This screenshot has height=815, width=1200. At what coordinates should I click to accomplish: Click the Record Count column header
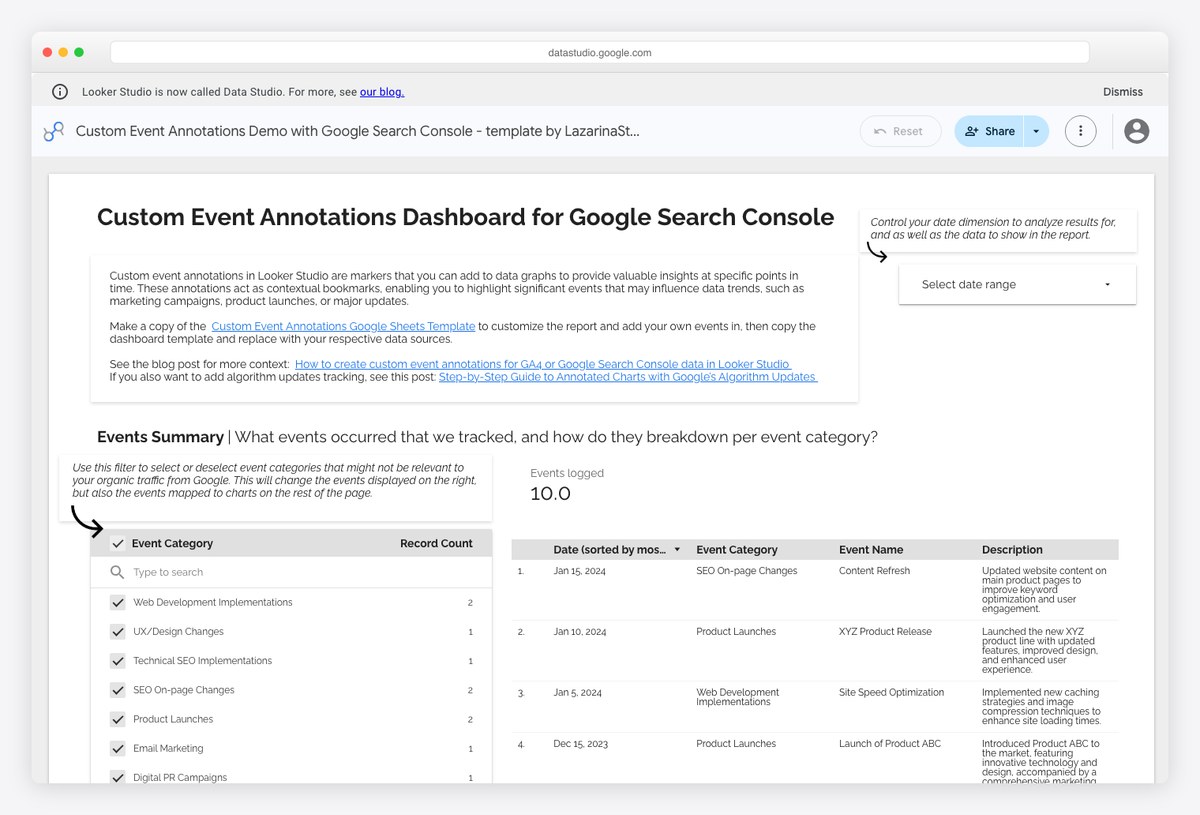pyautogui.click(x=436, y=543)
